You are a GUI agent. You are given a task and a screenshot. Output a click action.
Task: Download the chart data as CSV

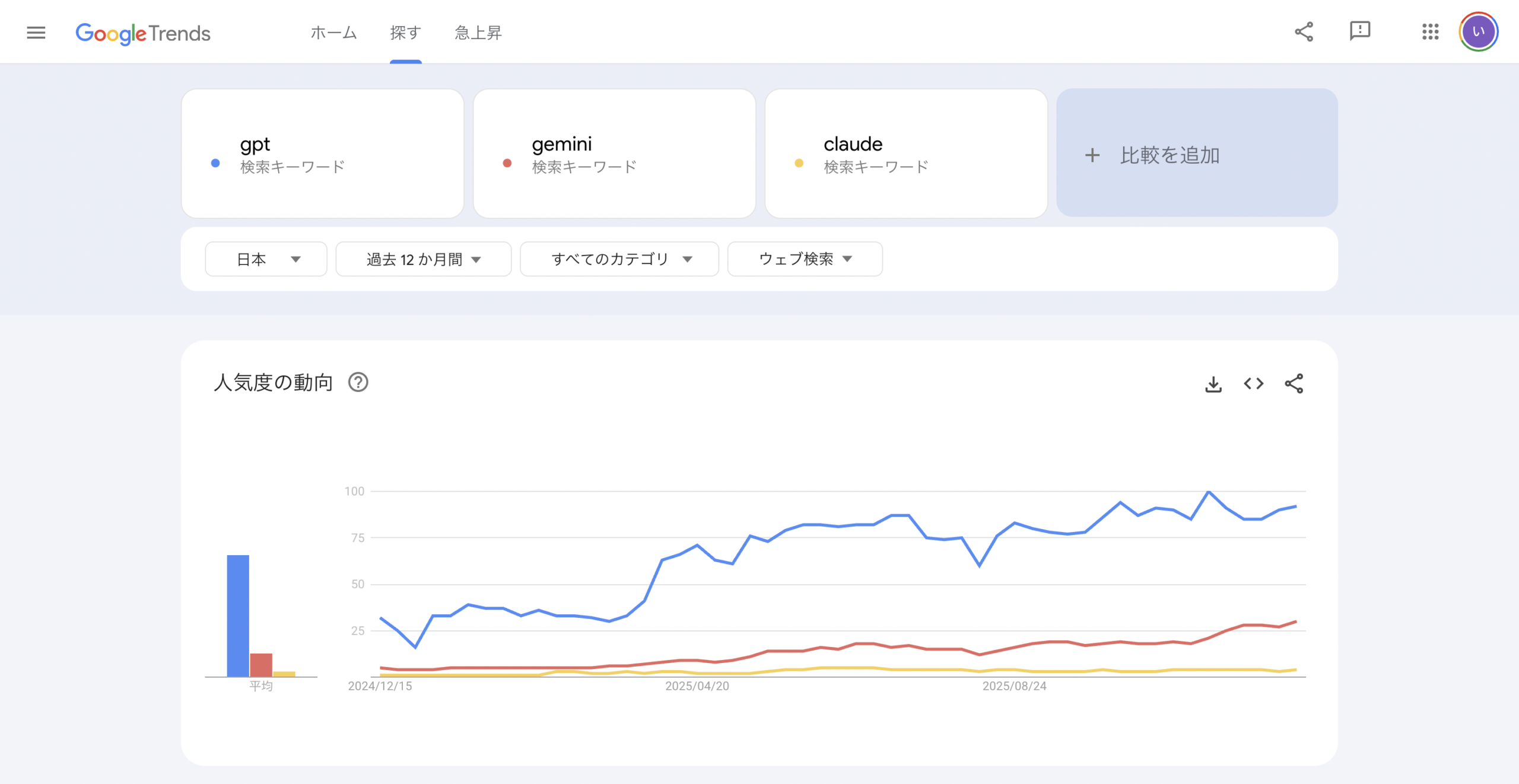click(1213, 384)
